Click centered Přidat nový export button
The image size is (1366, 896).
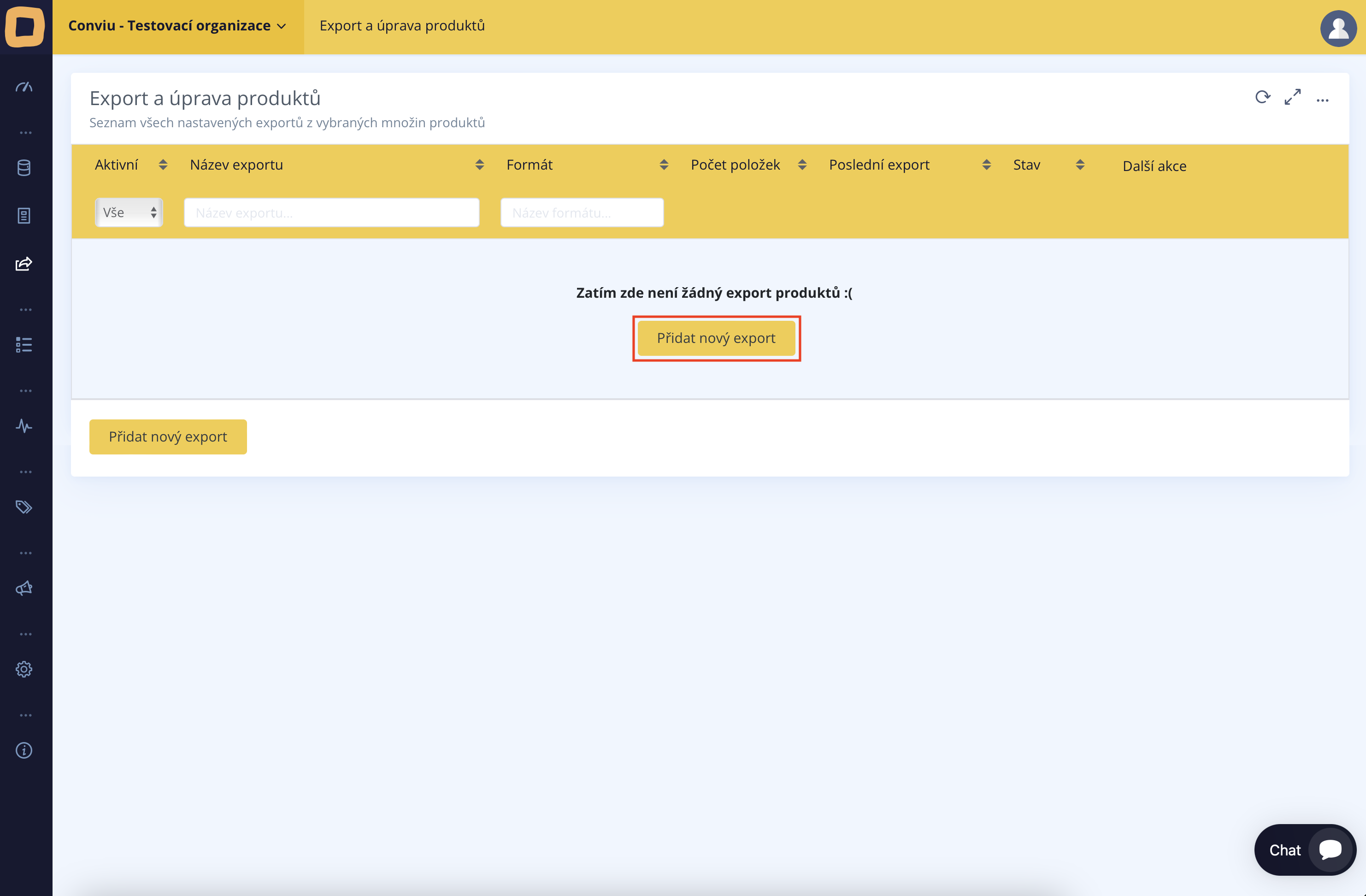716,338
